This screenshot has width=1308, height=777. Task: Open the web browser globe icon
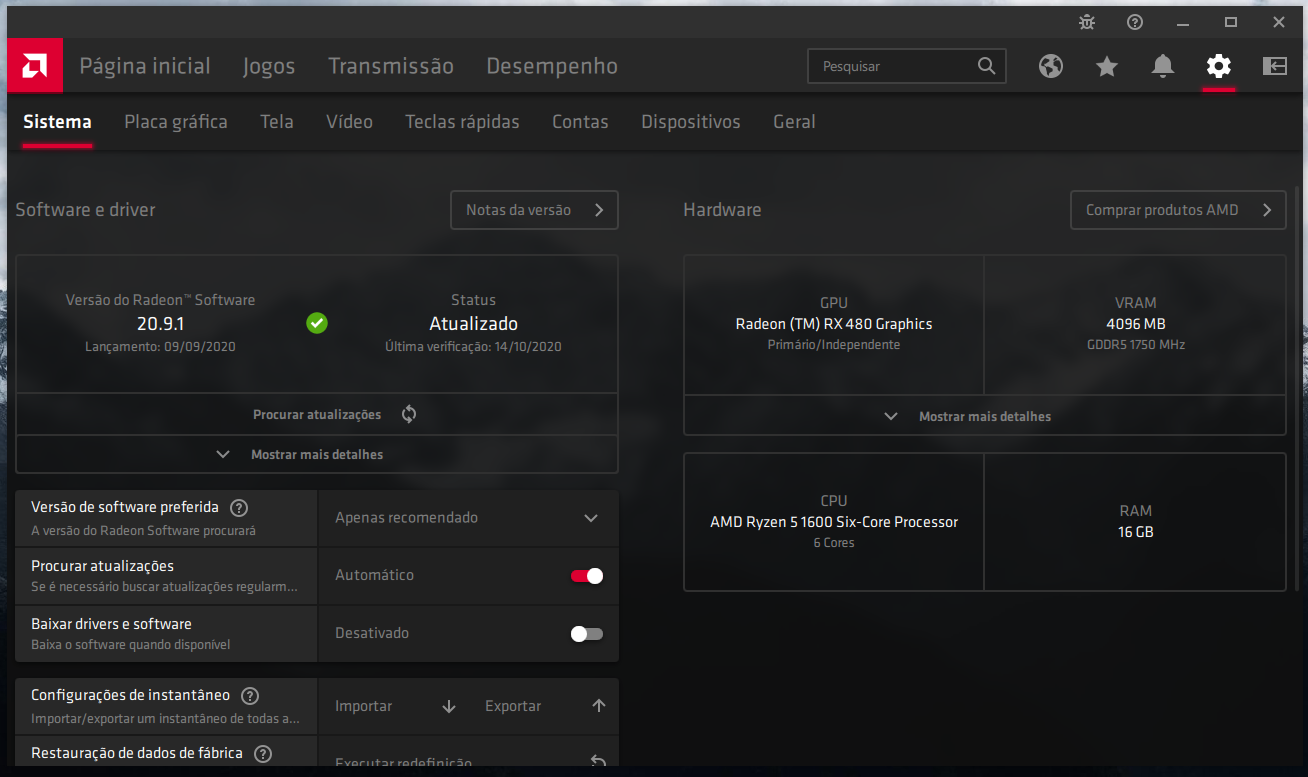[1050, 66]
